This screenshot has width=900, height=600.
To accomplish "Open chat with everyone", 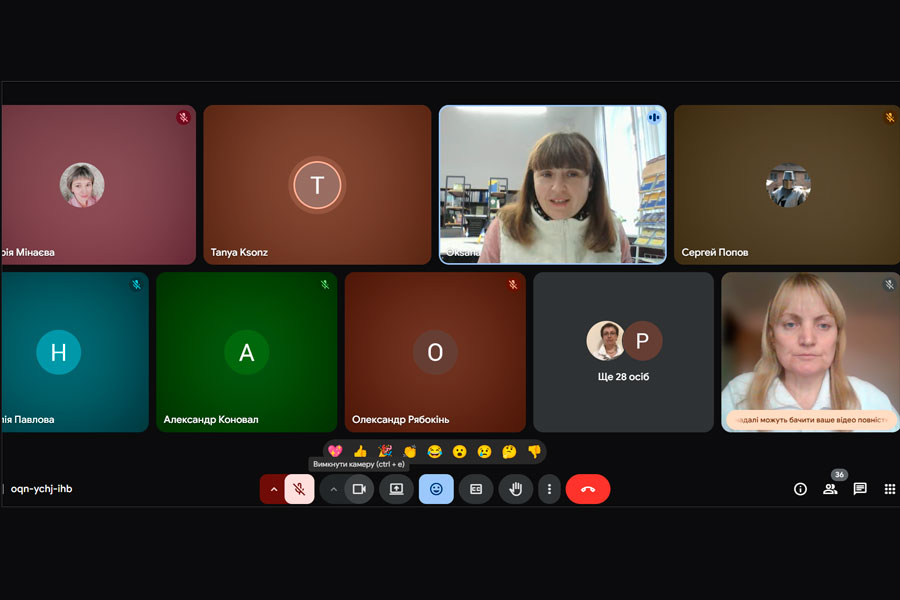I will click(860, 489).
